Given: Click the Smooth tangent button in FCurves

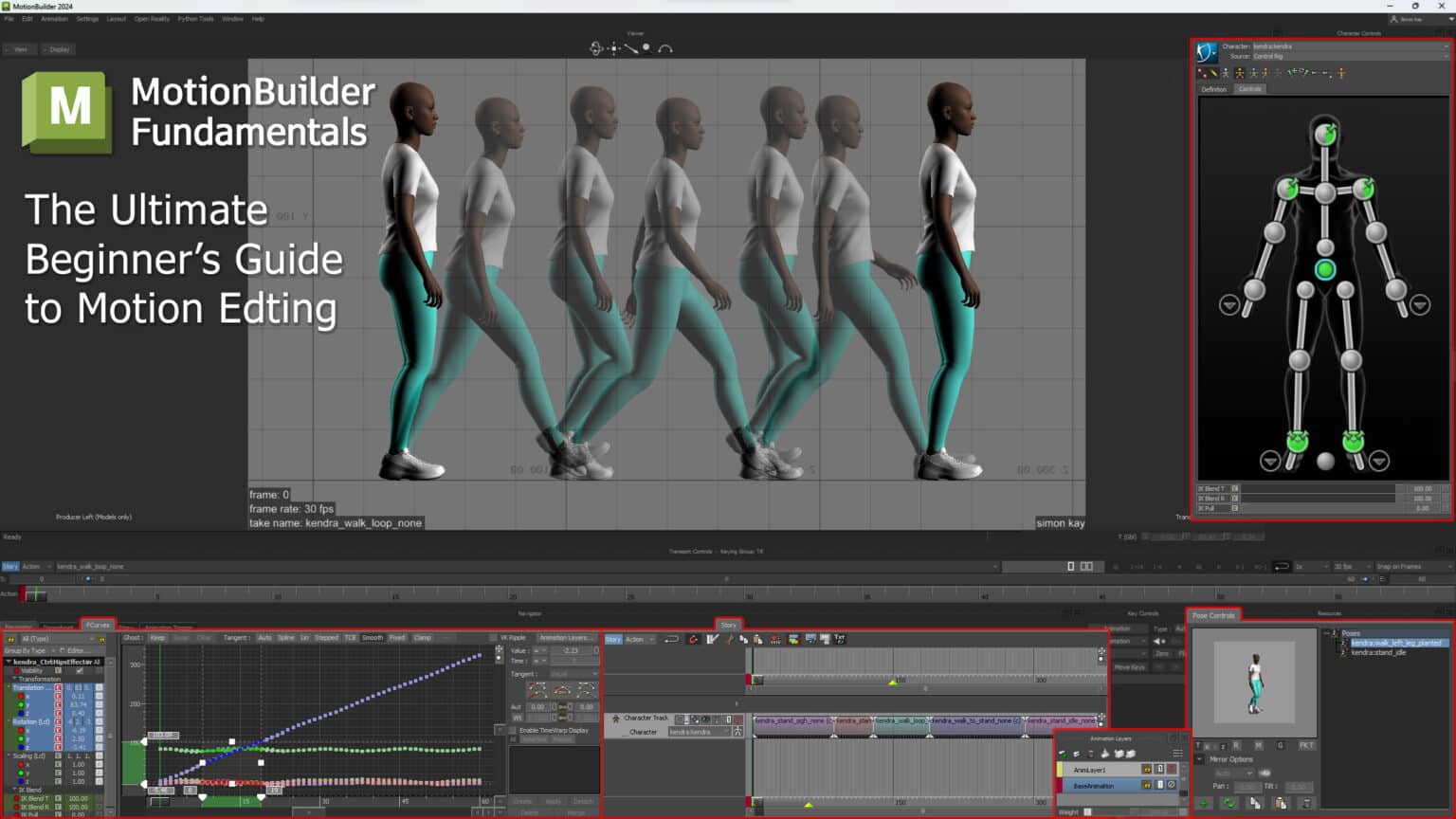Looking at the screenshot, I should coord(372,638).
